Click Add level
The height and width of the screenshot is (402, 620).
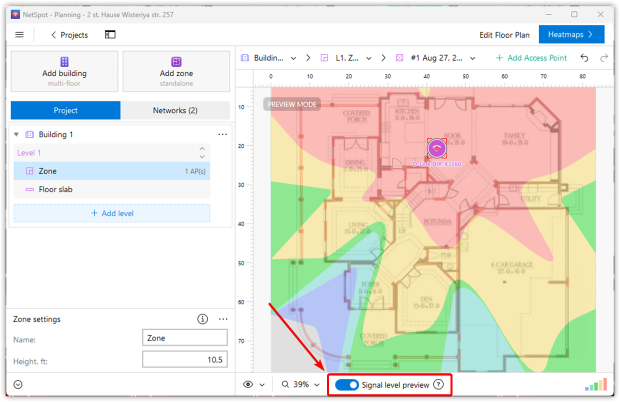[112, 213]
